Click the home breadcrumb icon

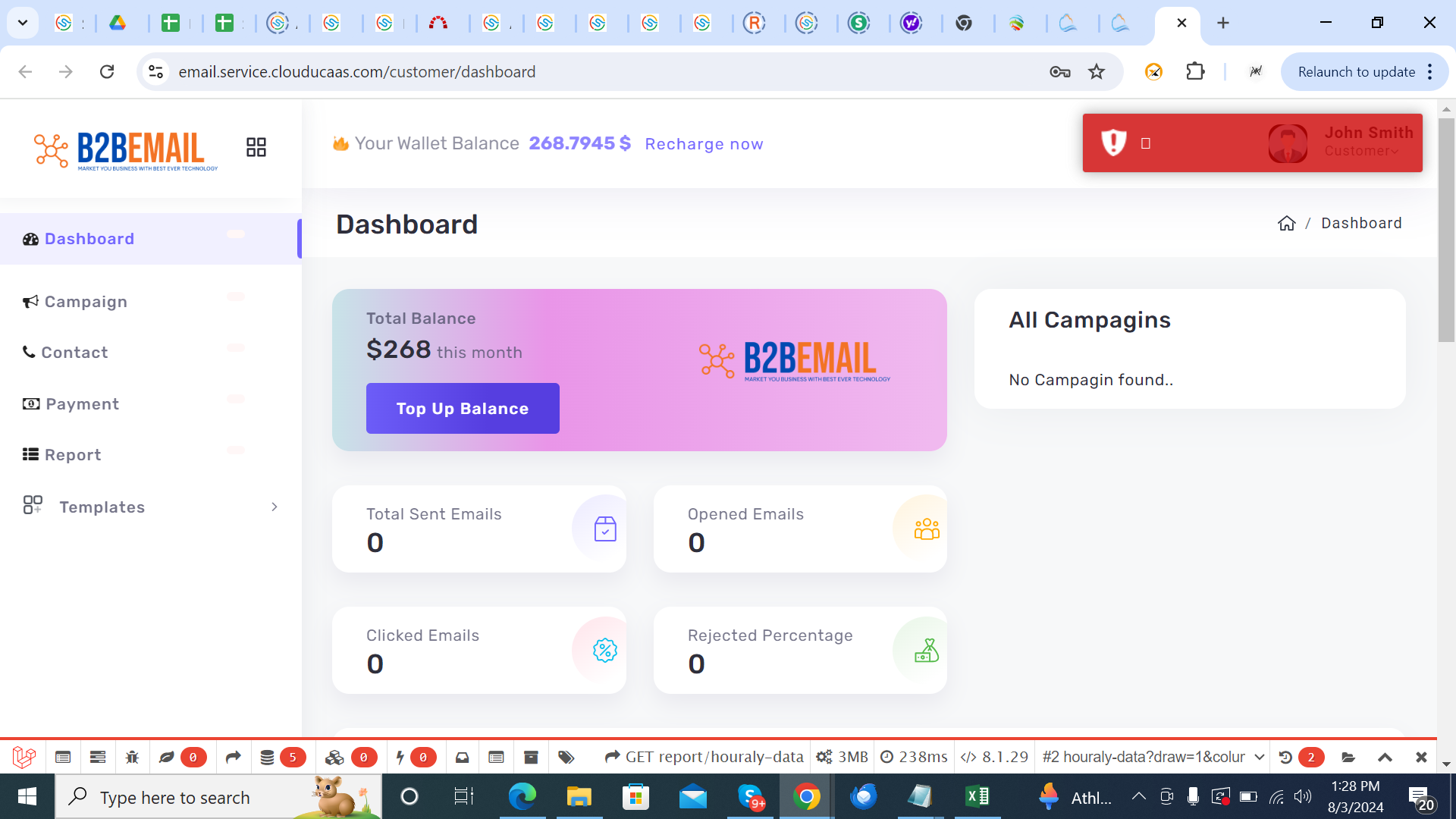click(x=1286, y=224)
